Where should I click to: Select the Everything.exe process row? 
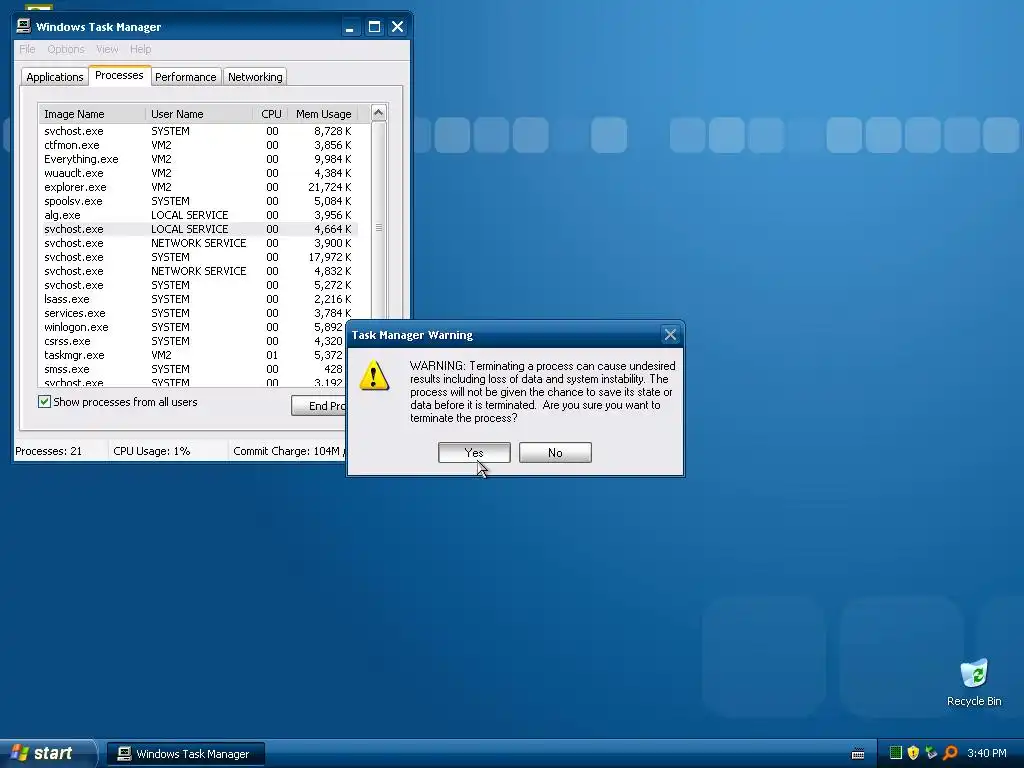(198, 159)
